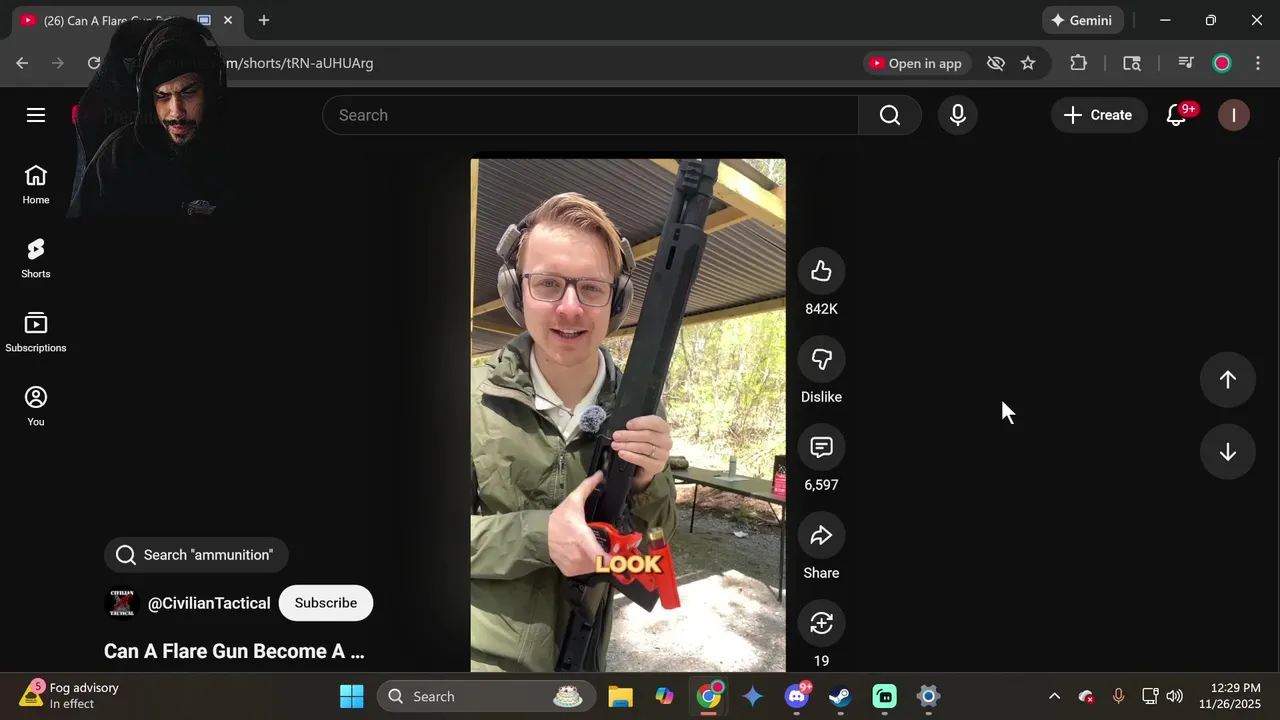Go to the previous Short with up arrow

(1227, 380)
